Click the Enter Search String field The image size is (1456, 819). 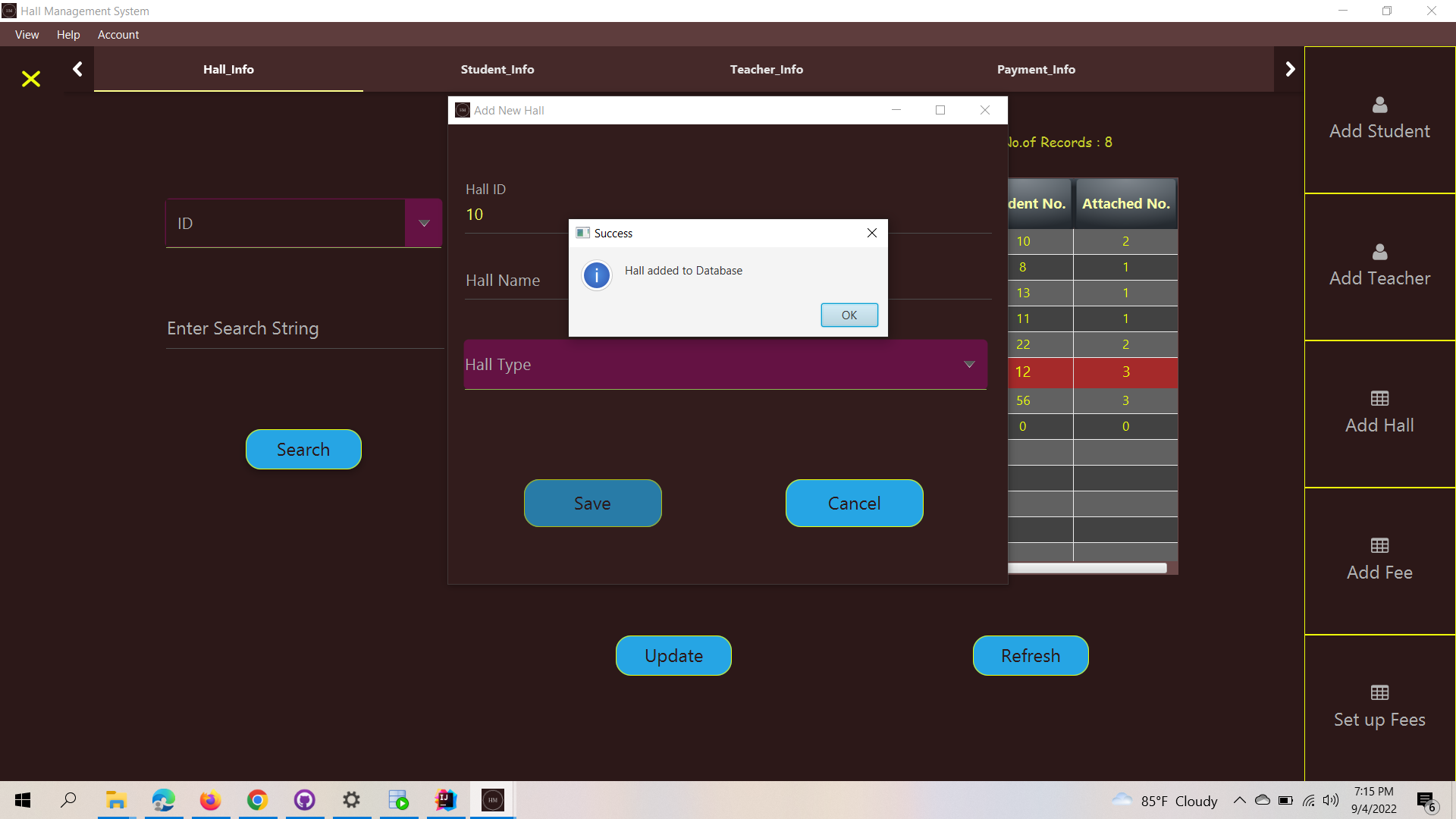[243, 328]
